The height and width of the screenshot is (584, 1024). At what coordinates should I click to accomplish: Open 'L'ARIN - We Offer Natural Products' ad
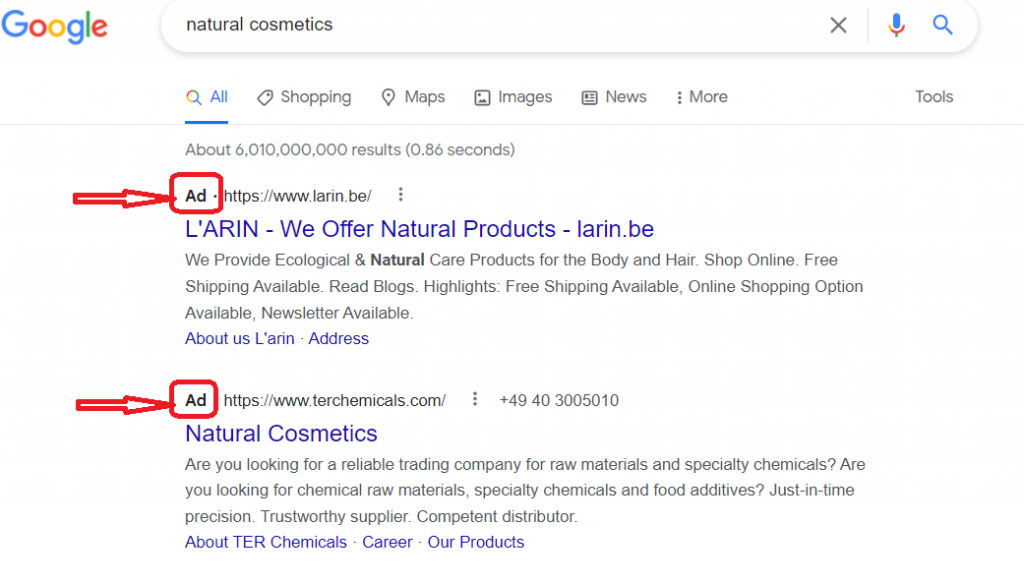click(419, 229)
